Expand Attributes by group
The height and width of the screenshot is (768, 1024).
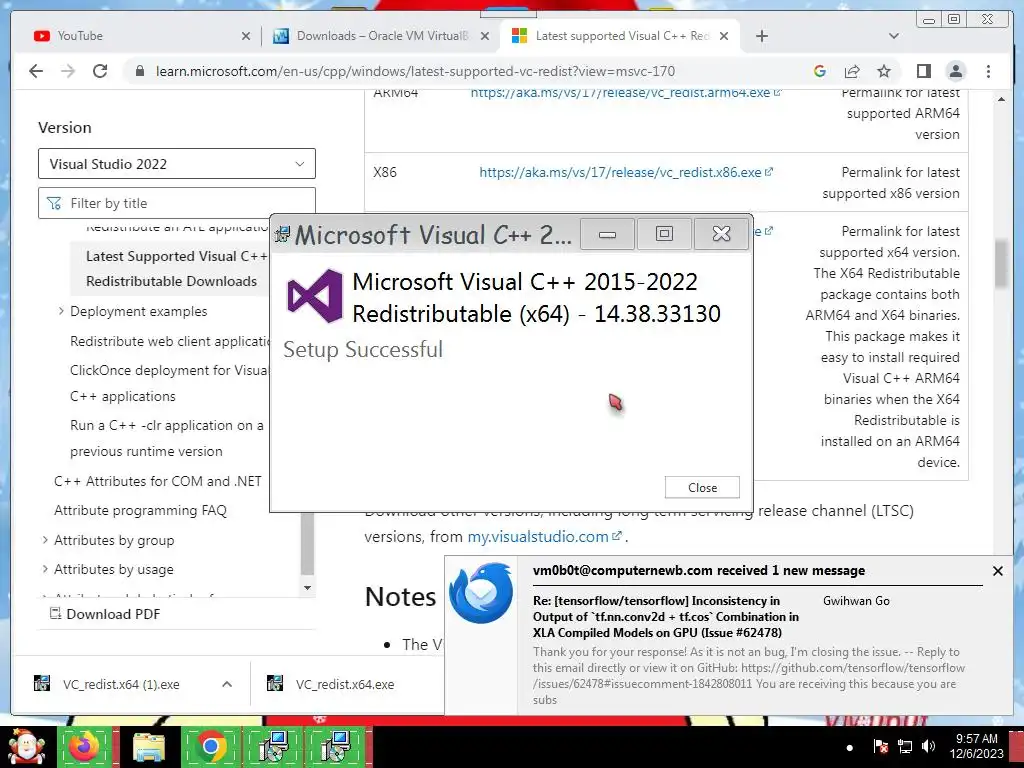click(x=44, y=540)
